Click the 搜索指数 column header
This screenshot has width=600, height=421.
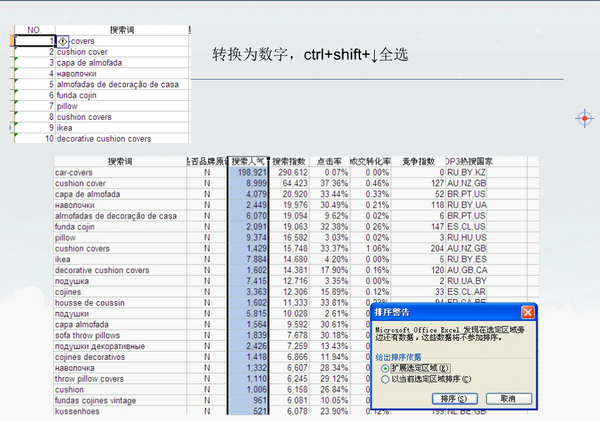(x=289, y=160)
